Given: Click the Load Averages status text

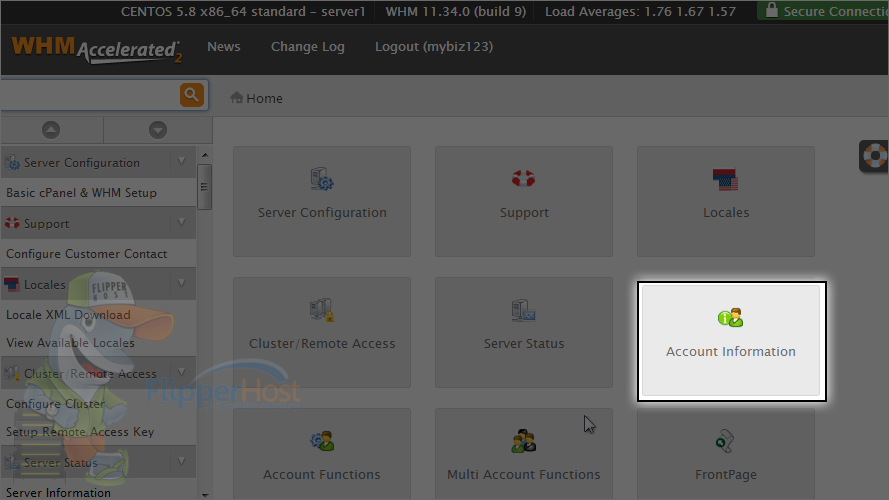Looking at the screenshot, I should [640, 11].
